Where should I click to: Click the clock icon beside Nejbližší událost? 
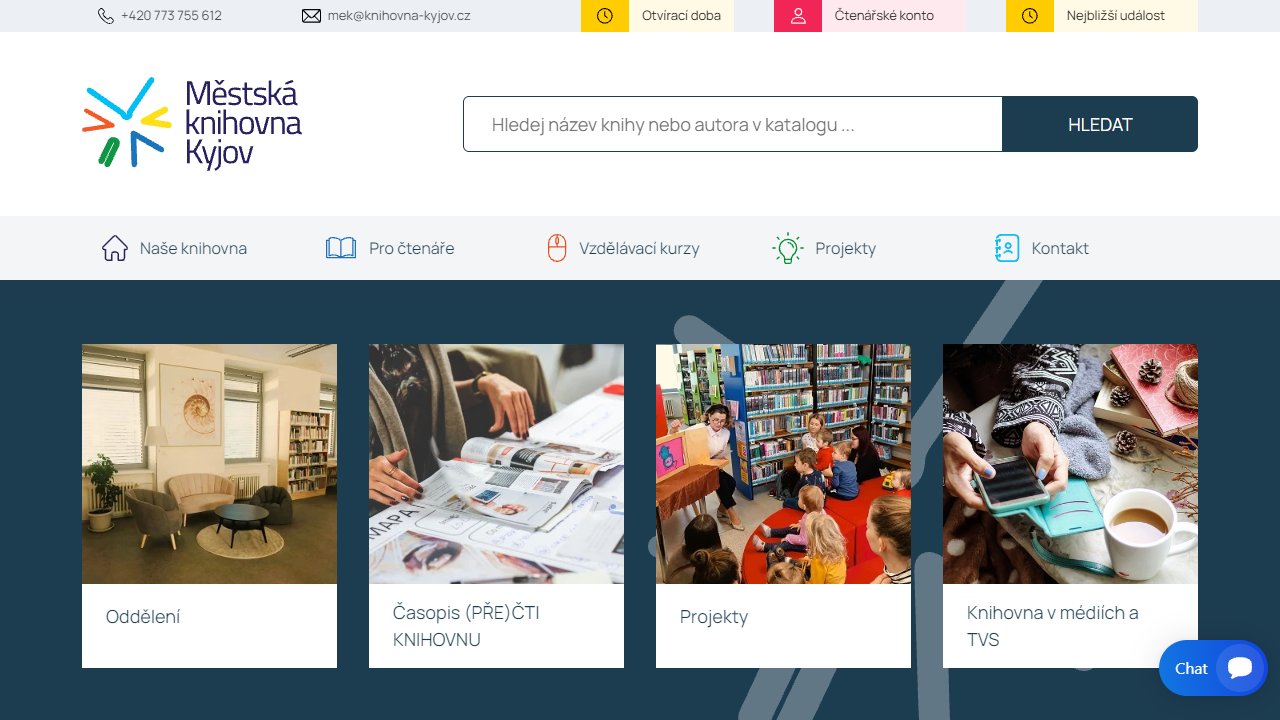(x=1030, y=16)
